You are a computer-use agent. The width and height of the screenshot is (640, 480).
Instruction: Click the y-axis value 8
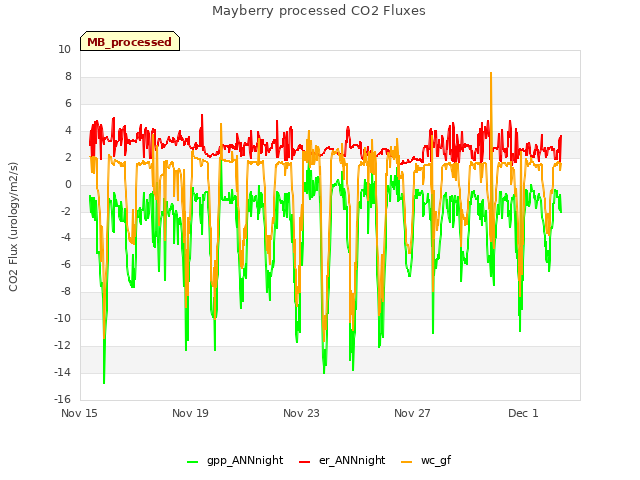[68, 77]
